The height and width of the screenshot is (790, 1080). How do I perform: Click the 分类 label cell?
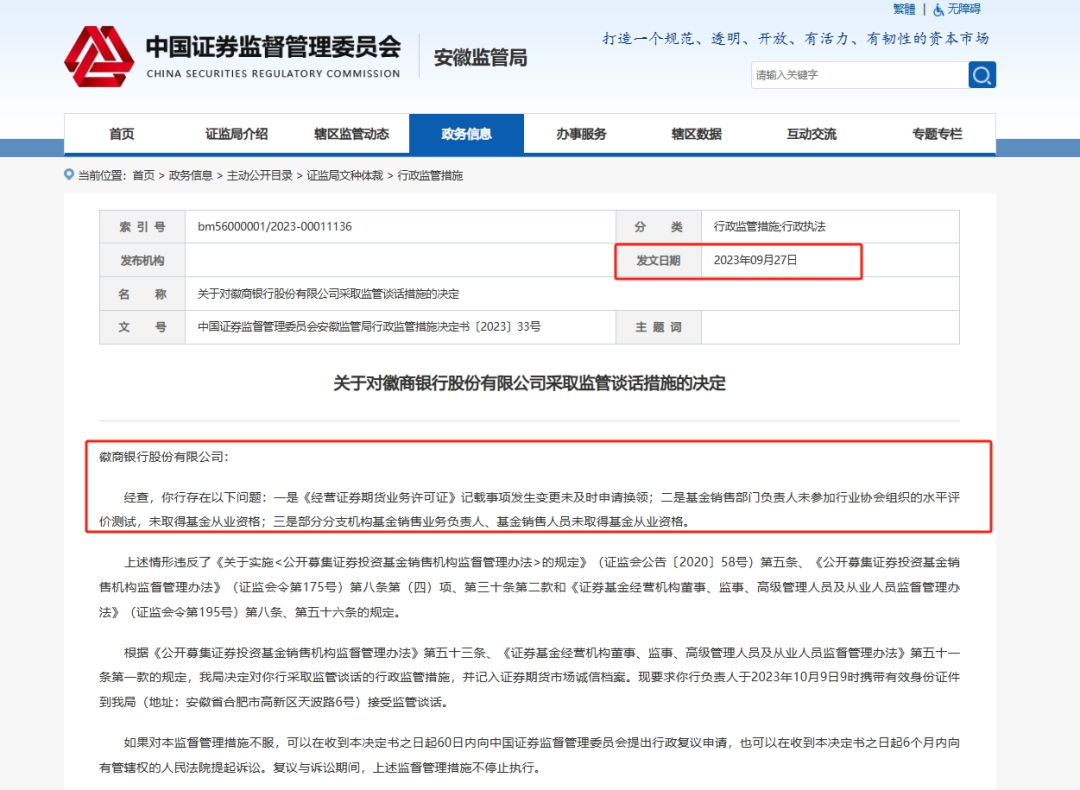658,227
